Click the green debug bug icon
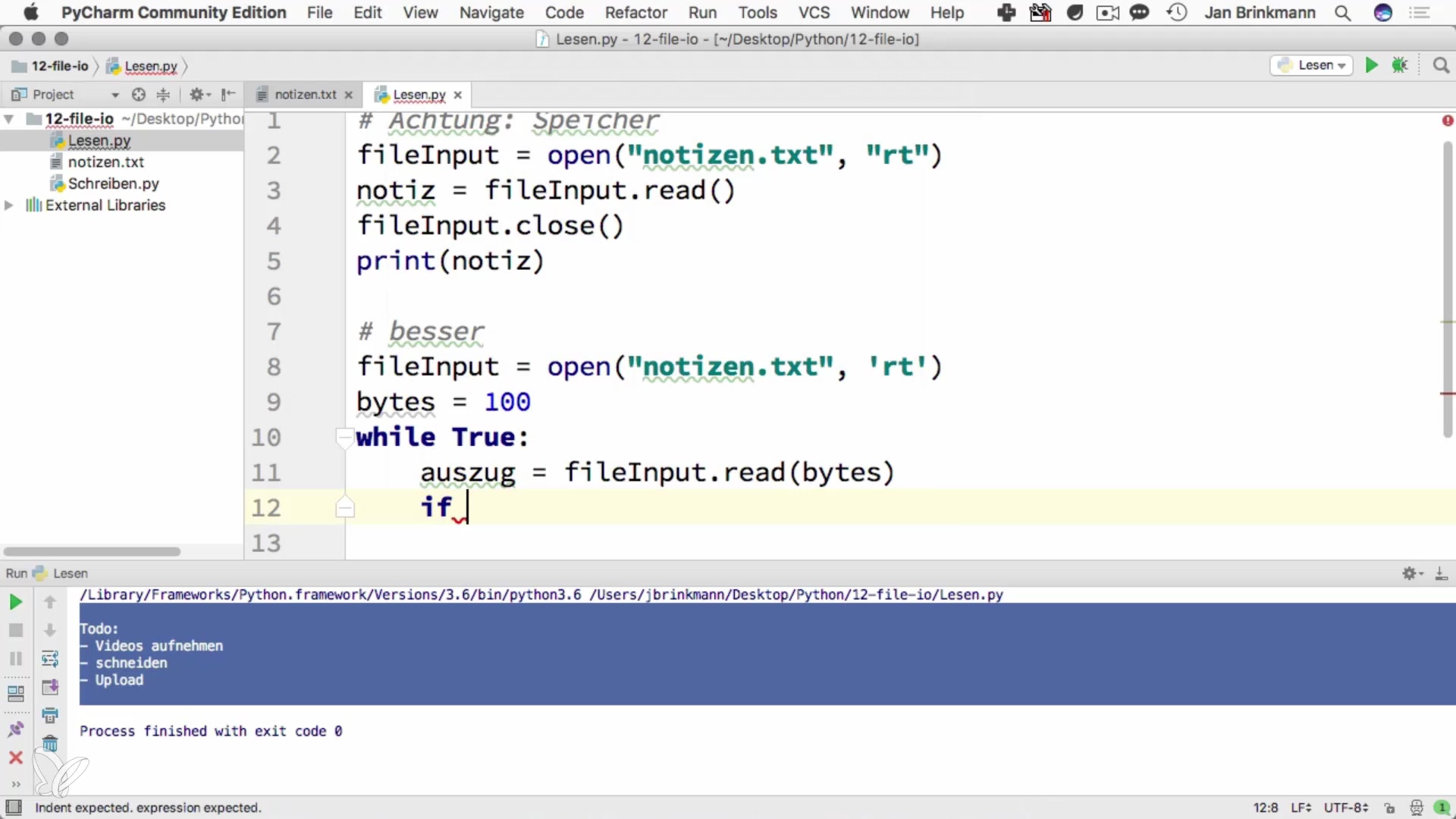The height and width of the screenshot is (819, 1456). point(1400,65)
